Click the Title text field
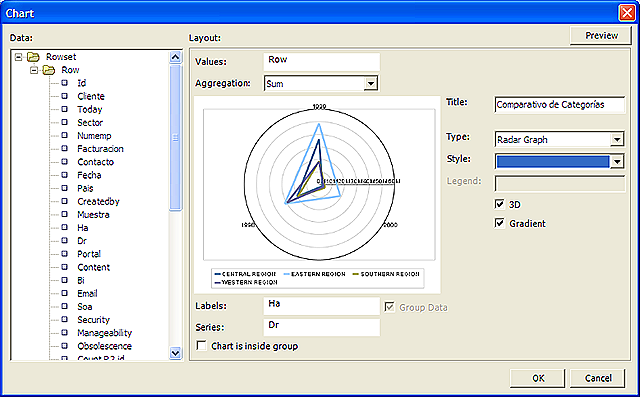Viewport: 640px width, 397px height. pos(560,105)
